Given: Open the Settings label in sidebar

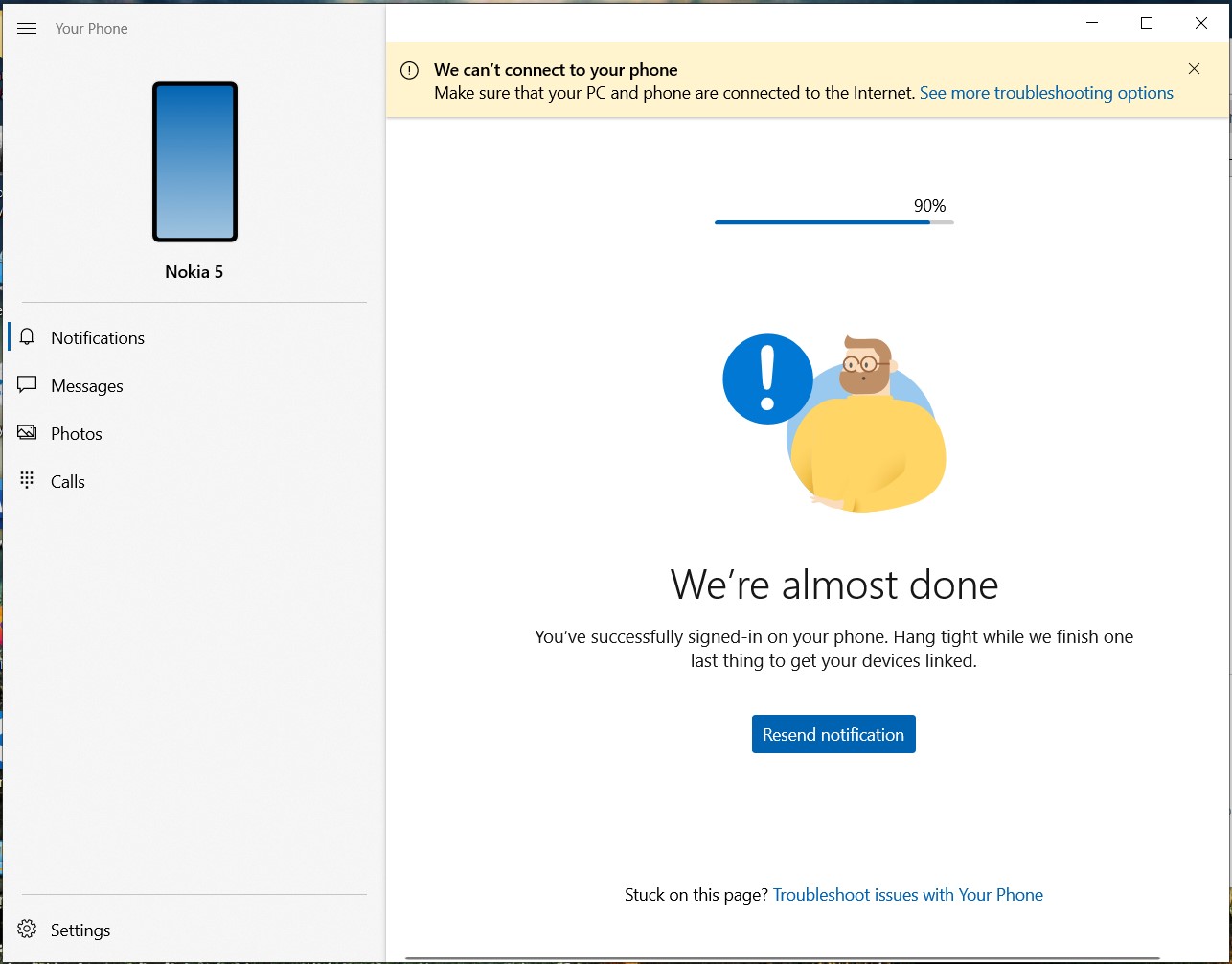Looking at the screenshot, I should [x=80, y=930].
